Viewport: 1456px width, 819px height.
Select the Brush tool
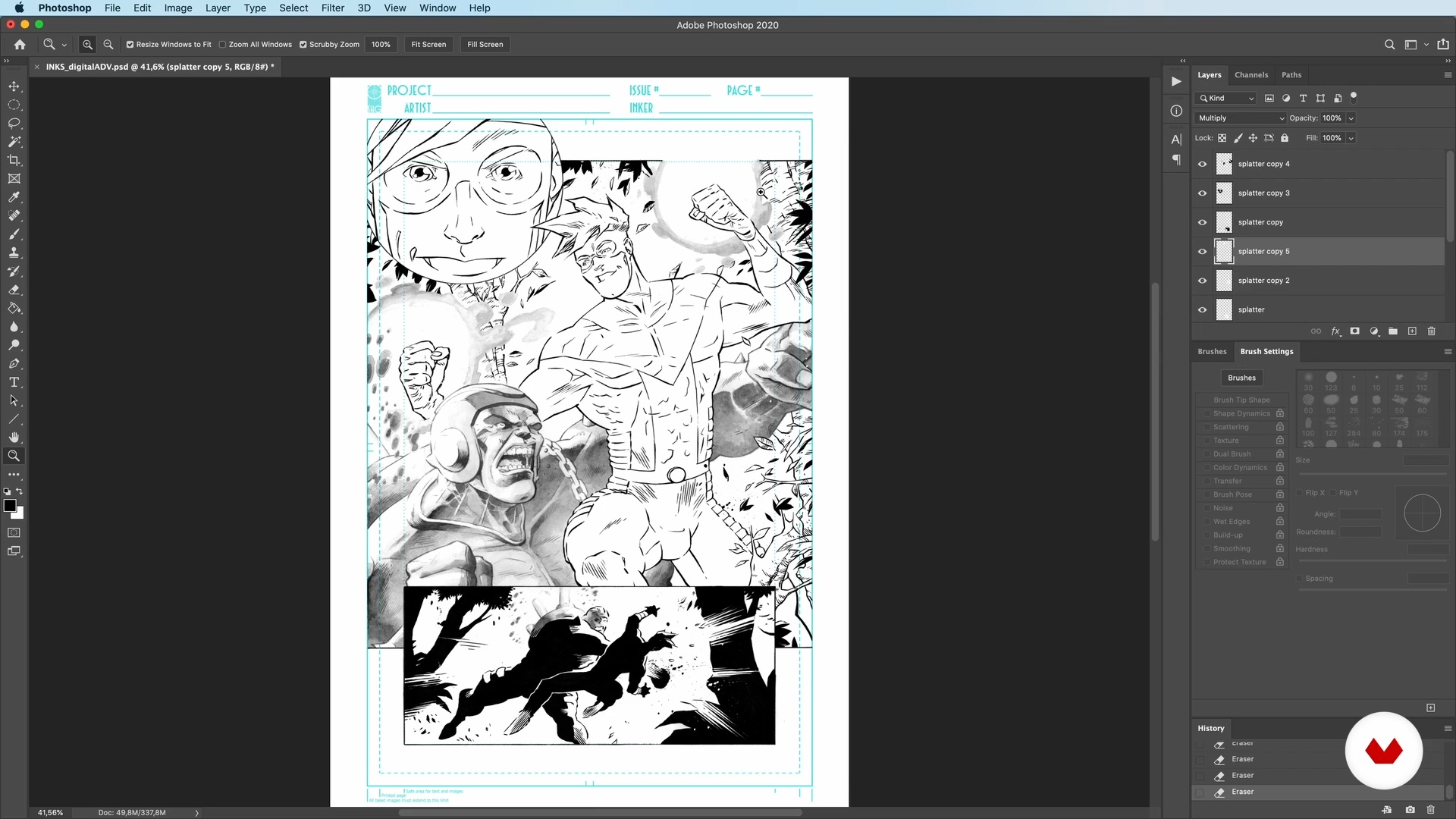pos(14,234)
